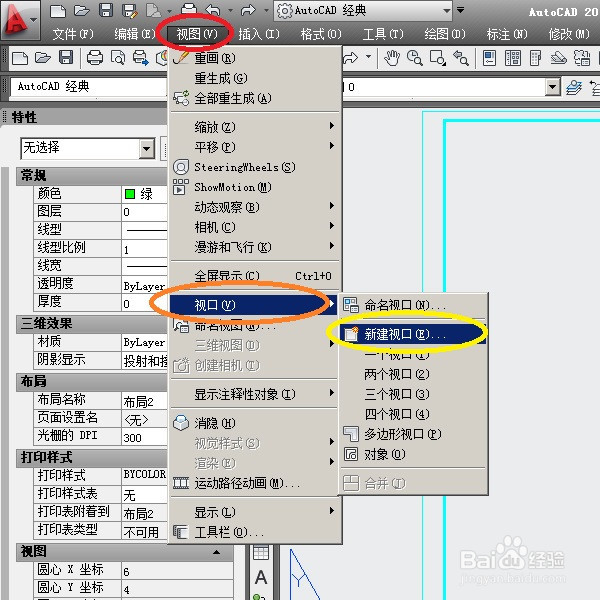Open the workspace dropdown AutoCAD 经典 in title bar
The image size is (600, 600).
[x=363, y=11]
